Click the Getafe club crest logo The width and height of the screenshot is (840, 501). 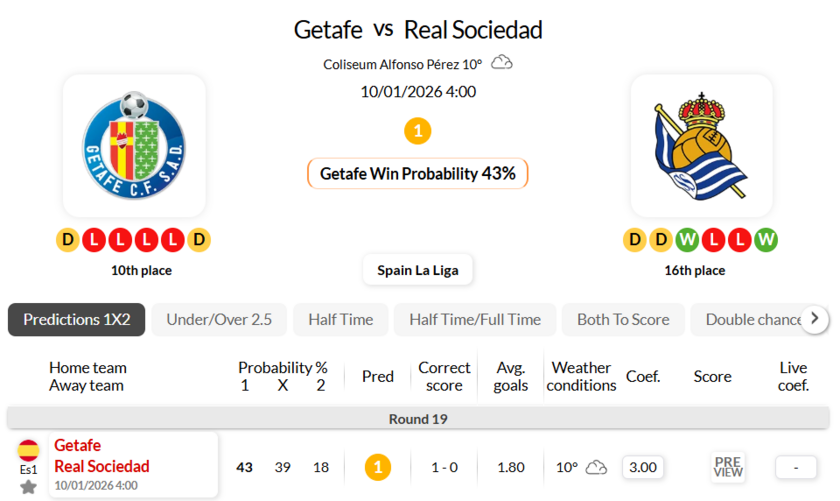134,145
